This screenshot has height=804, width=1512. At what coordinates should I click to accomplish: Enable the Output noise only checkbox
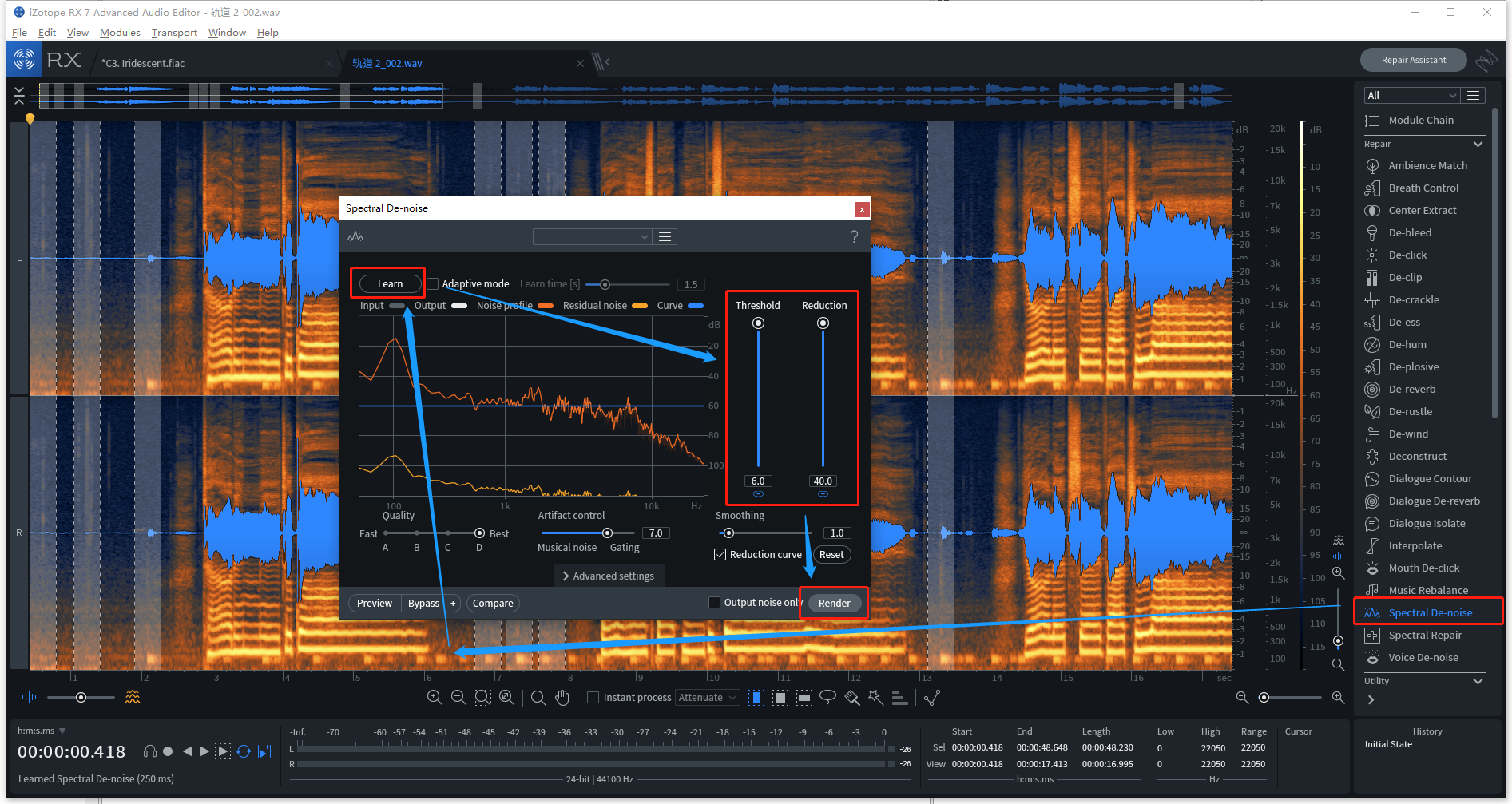[714, 602]
